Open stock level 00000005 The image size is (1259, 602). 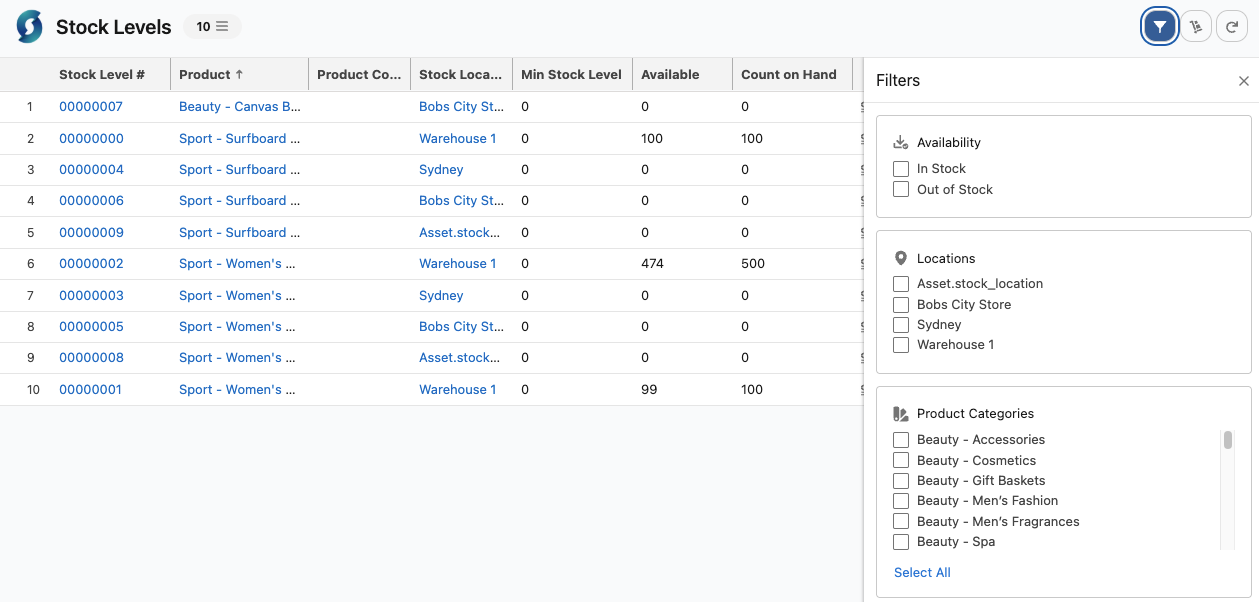tap(91, 327)
